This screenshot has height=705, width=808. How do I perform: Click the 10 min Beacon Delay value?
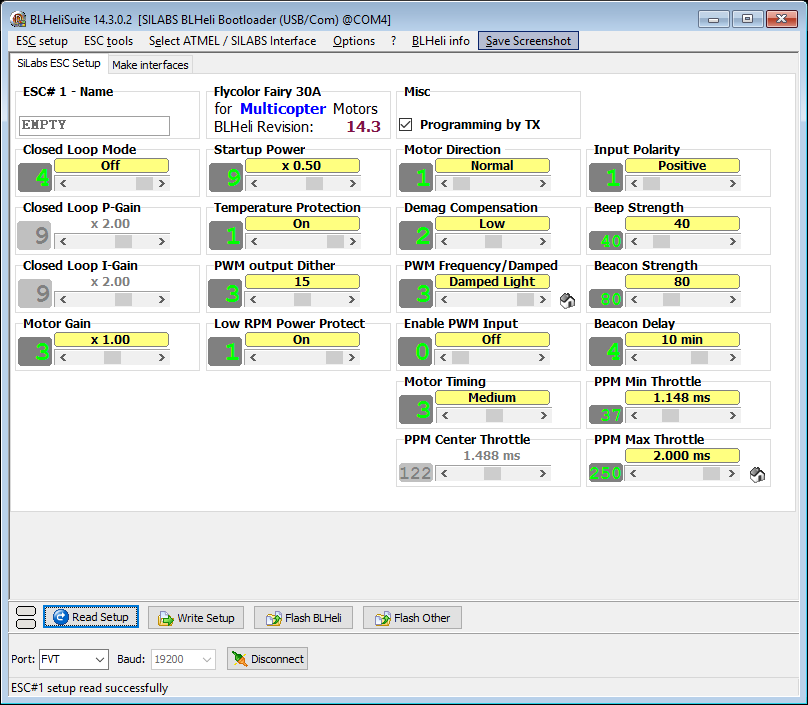click(x=682, y=340)
